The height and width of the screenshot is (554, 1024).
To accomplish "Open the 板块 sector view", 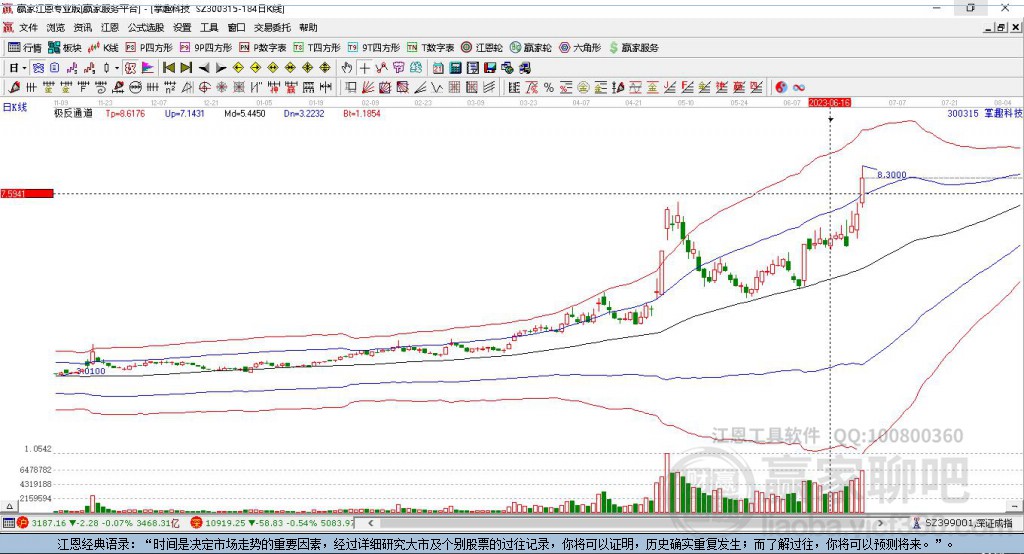I will click(65, 47).
